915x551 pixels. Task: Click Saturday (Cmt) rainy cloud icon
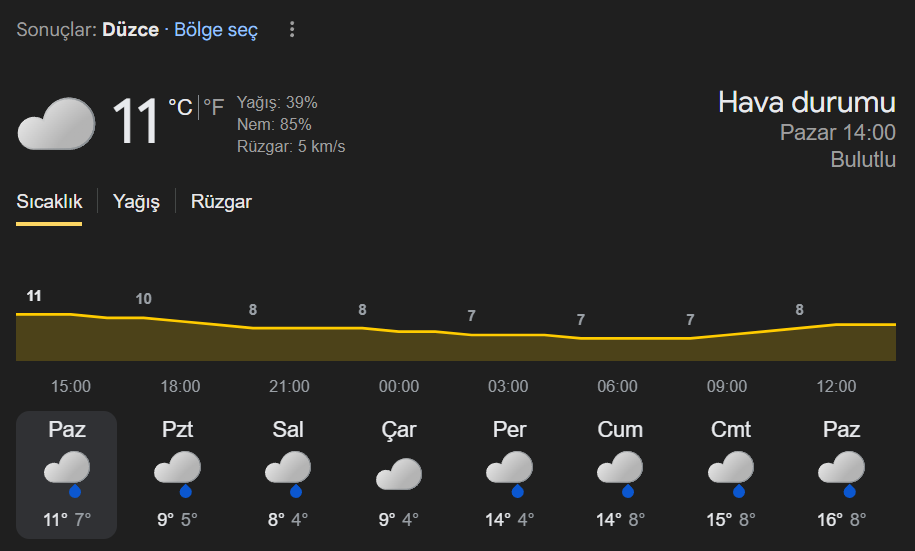click(x=731, y=473)
